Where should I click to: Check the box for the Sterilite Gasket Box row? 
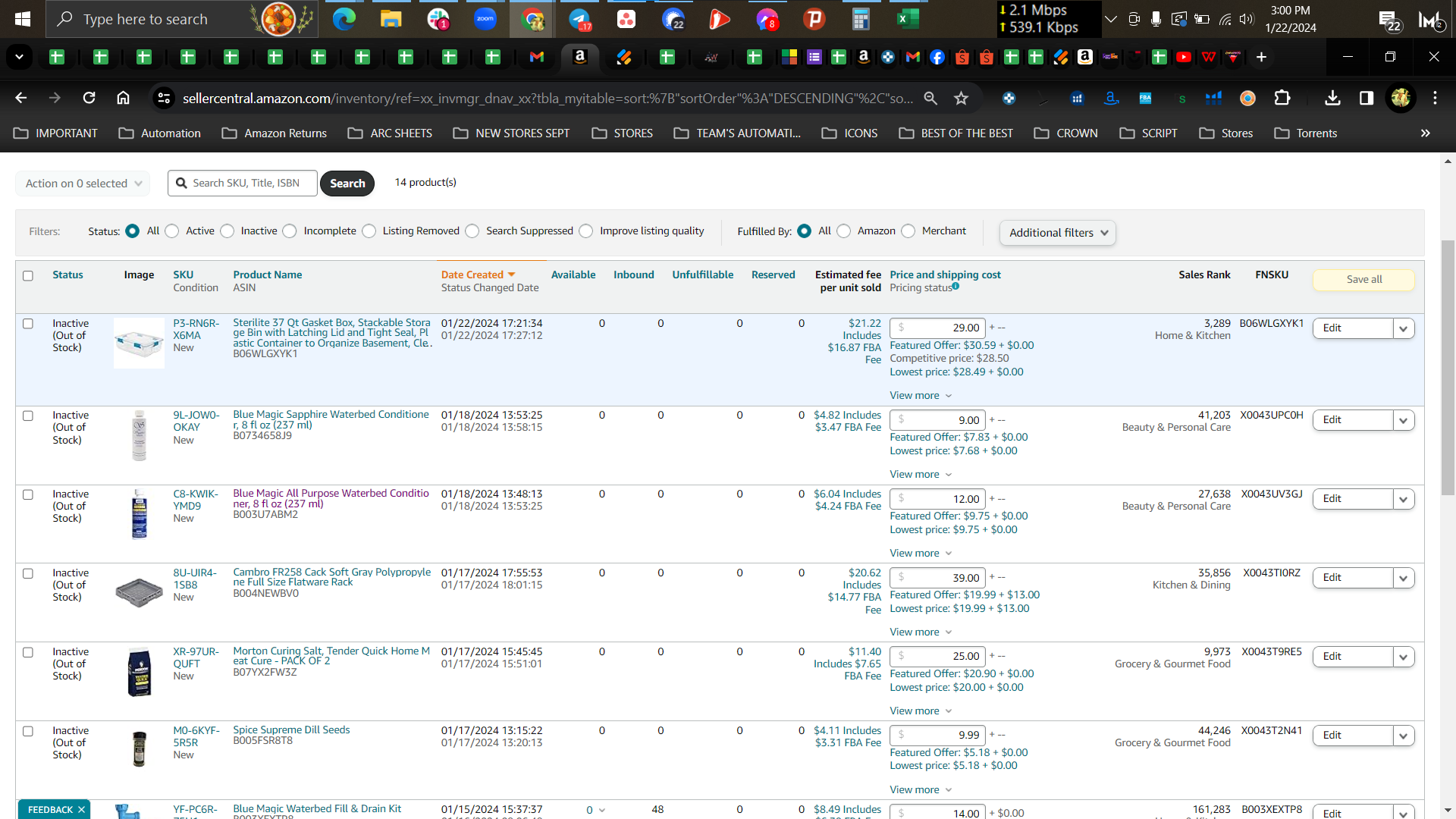(28, 323)
